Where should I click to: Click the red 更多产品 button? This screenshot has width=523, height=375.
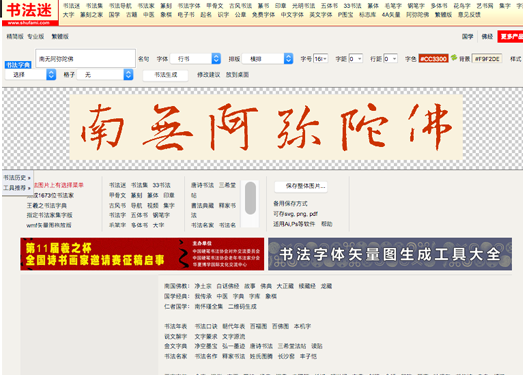pos(510,36)
